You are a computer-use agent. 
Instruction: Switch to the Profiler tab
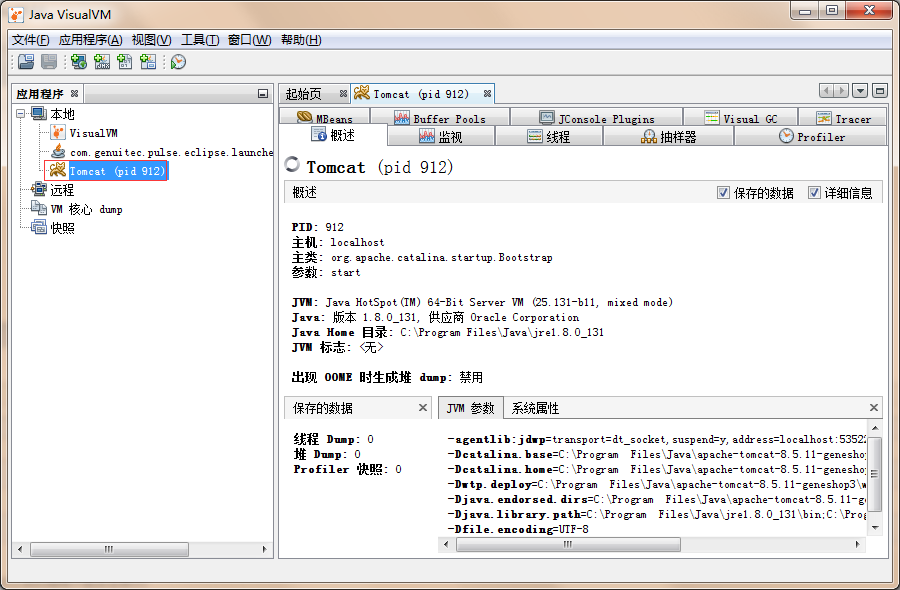click(811, 137)
